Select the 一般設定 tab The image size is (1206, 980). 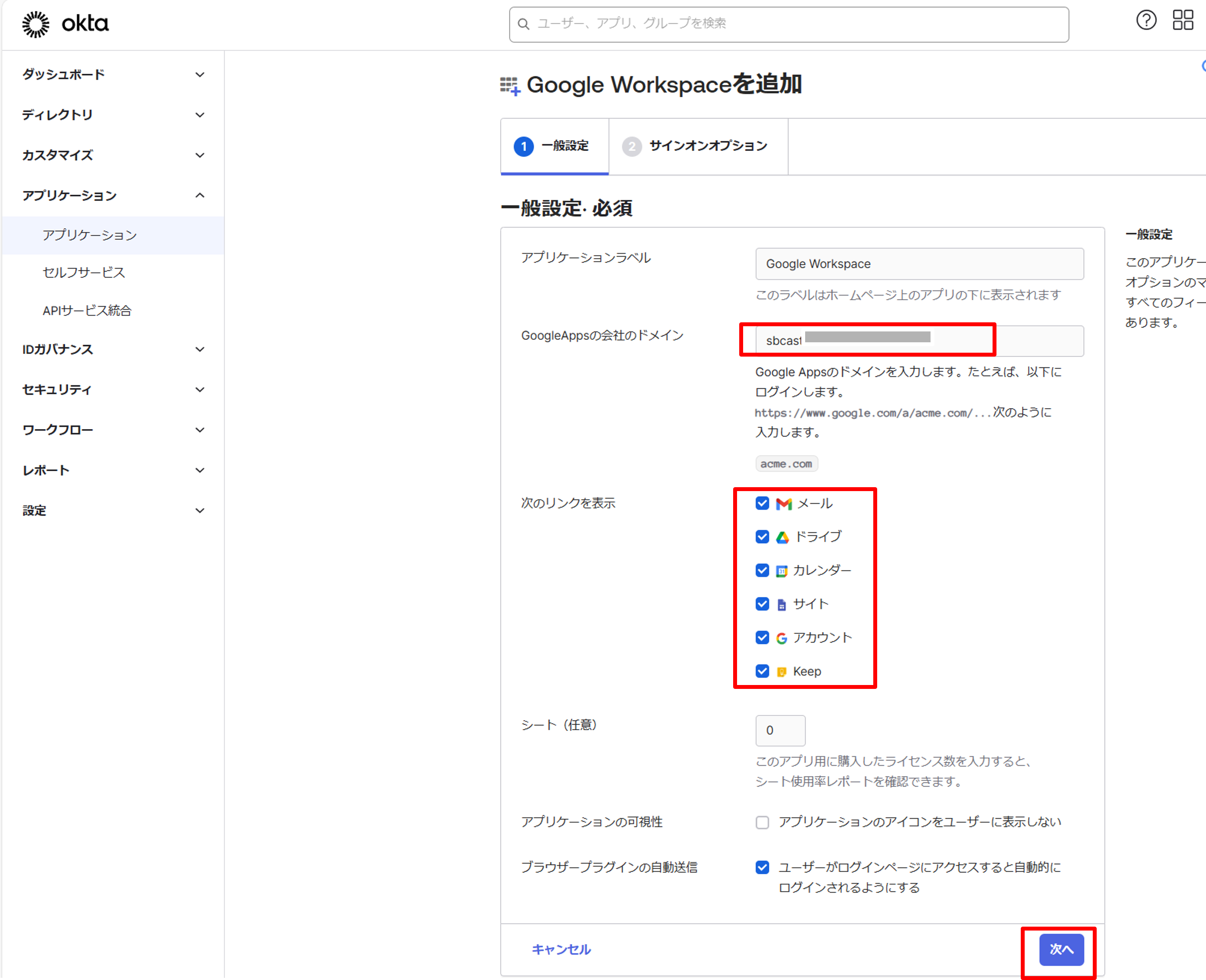pyautogui.click(x=554, y=146)
